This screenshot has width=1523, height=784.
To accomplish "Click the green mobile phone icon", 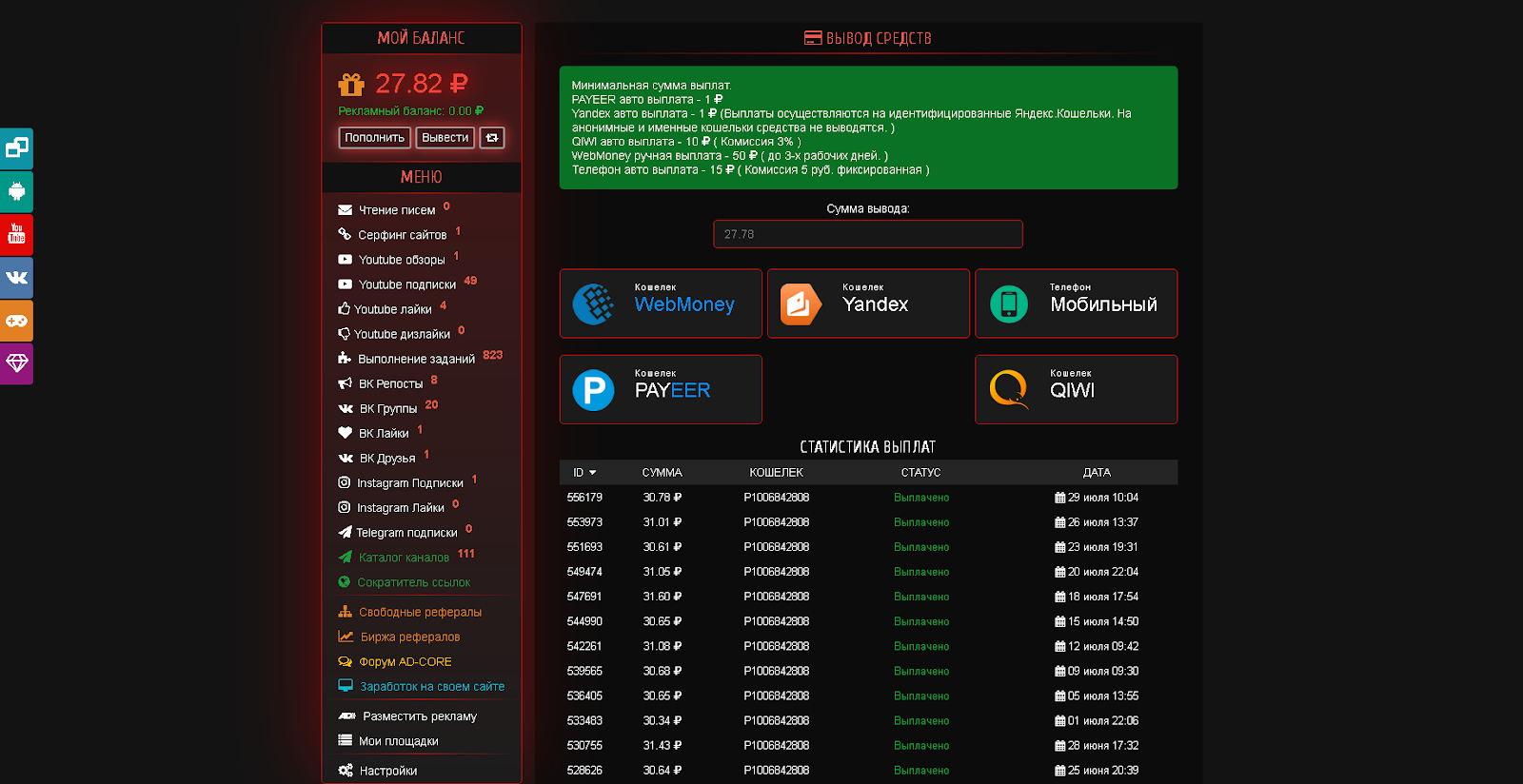I will click(x=1009, y=304).
